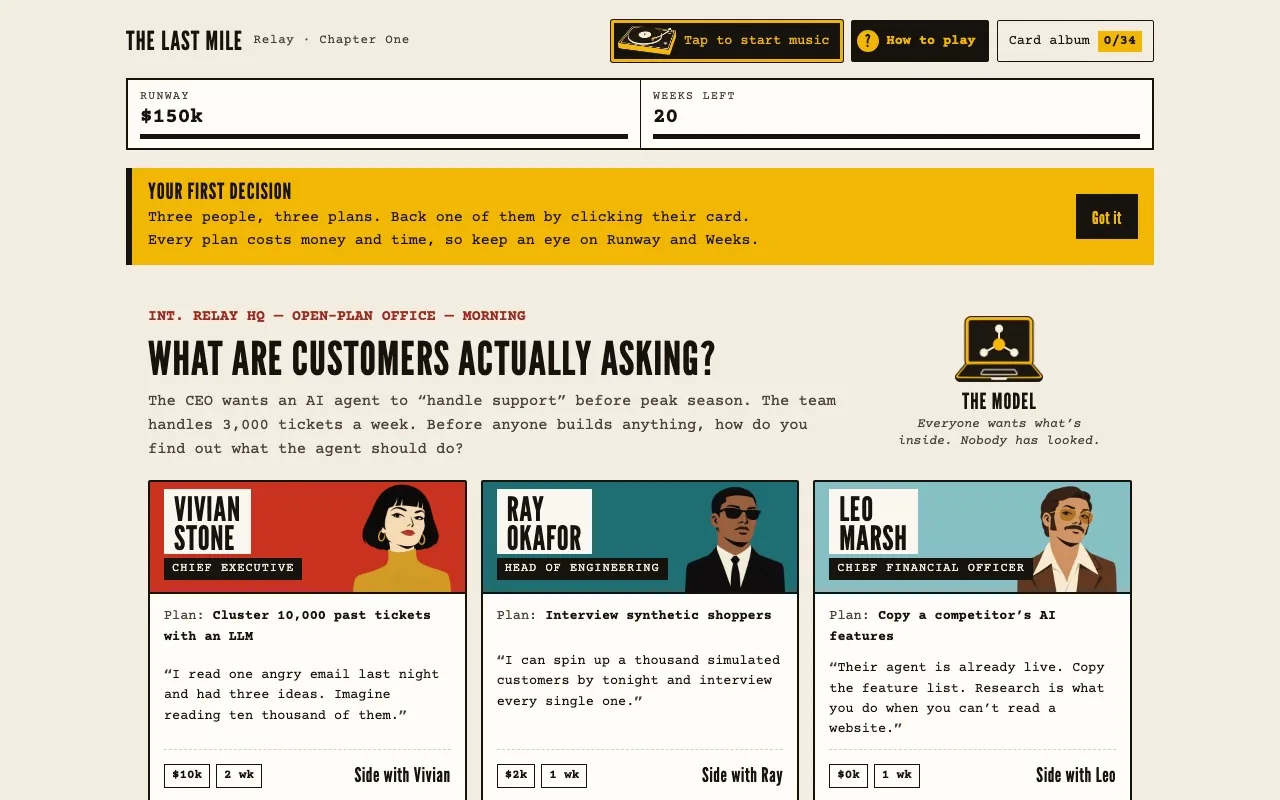The width and height of the screenshot is (1280, 800).
Task: Click the 0/34 card count badge
Action: [1120, 41]
